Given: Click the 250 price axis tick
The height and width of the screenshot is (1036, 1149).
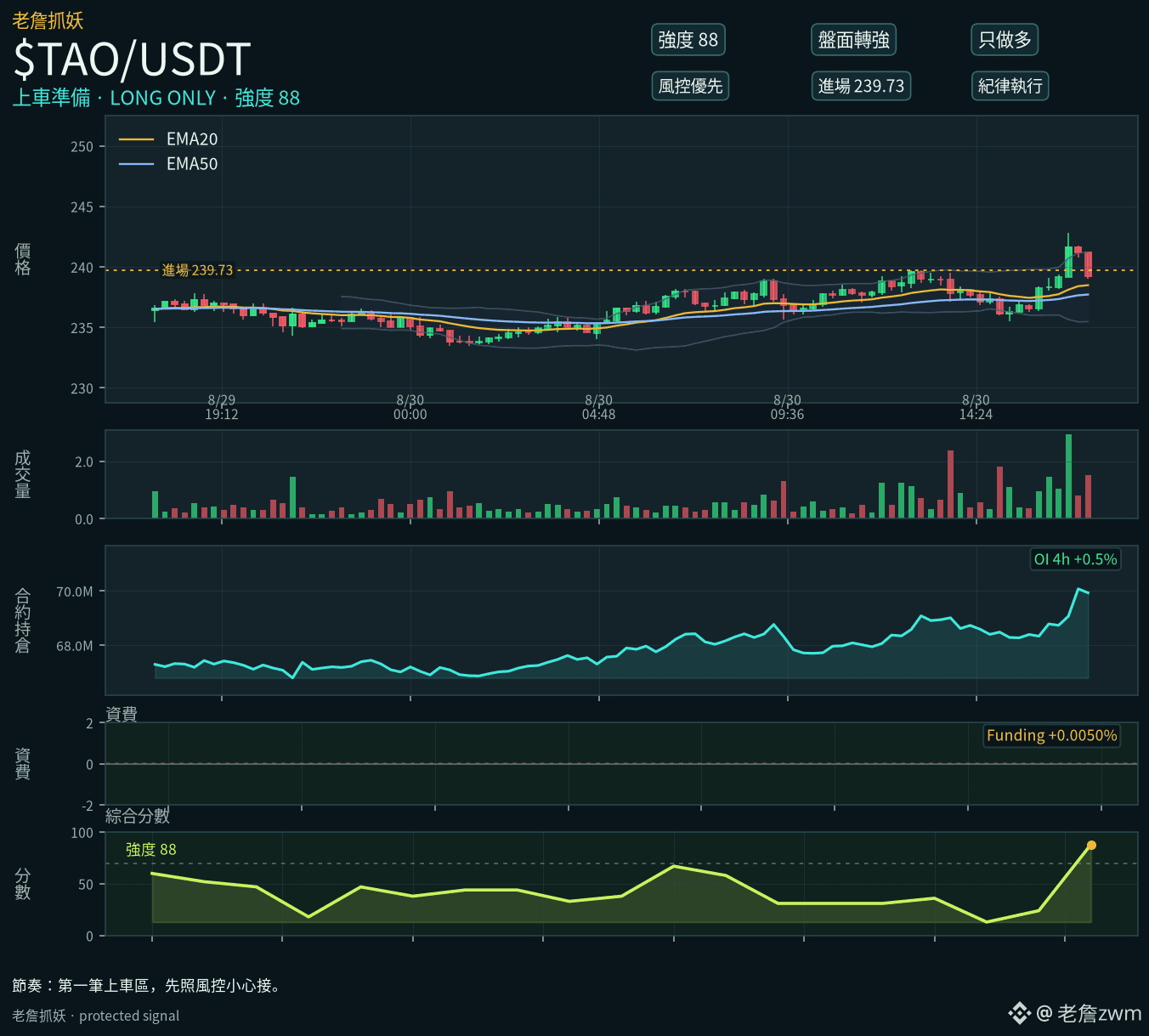Looking at the screenshot, I should tap(82, 147).
